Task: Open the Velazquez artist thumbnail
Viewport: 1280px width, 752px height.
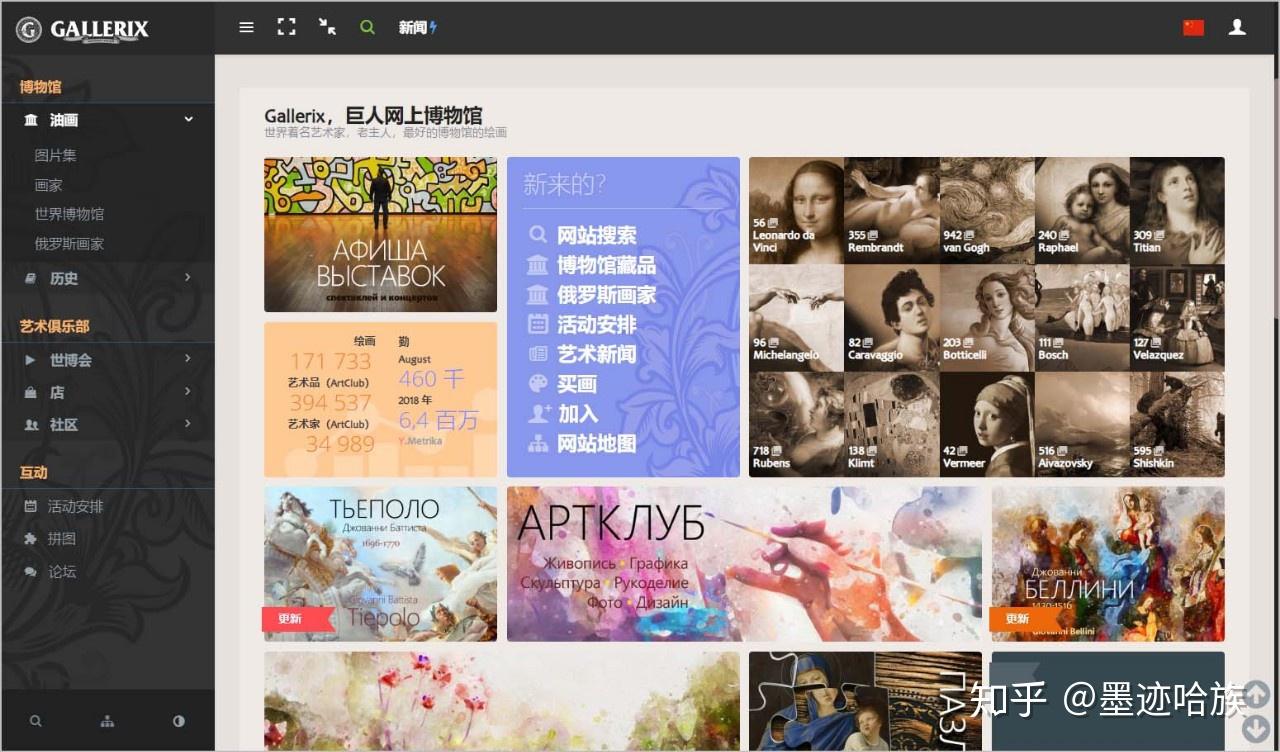Action: tap(1177, 318)
